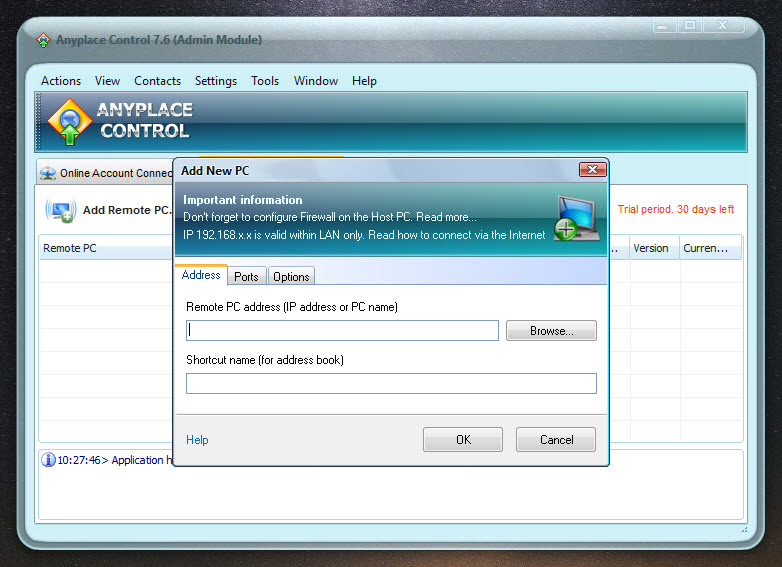
Task: Click the Version column header
Action: (654, 248)
